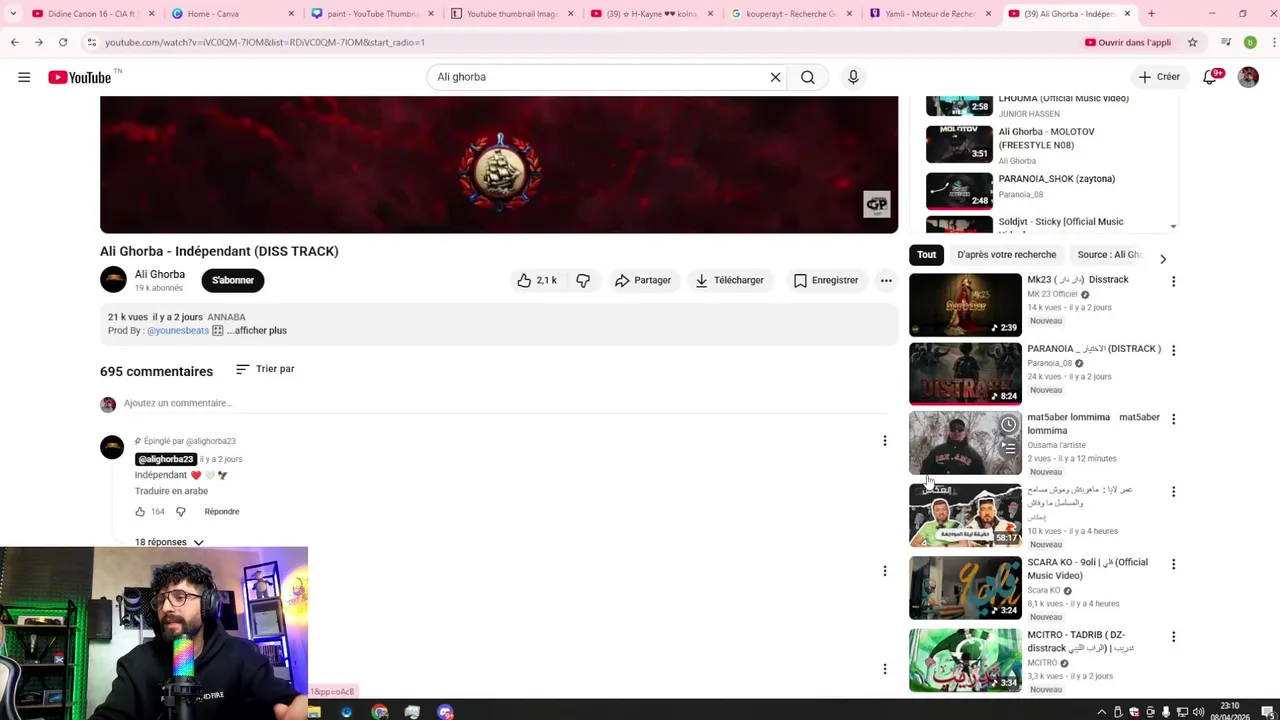
Task: Open the tab search dropdown arrow
Action: (12, 14)
